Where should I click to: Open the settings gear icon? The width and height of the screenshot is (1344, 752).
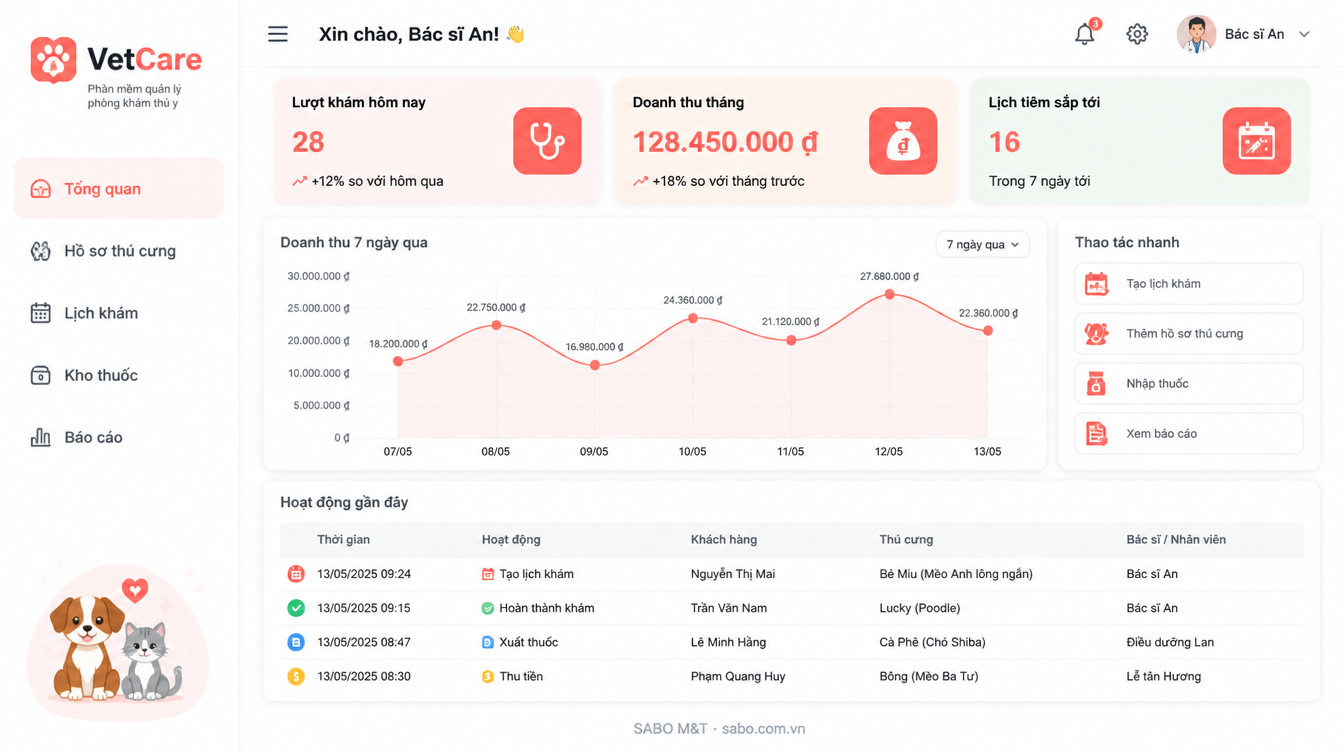tap(1137, 34)
